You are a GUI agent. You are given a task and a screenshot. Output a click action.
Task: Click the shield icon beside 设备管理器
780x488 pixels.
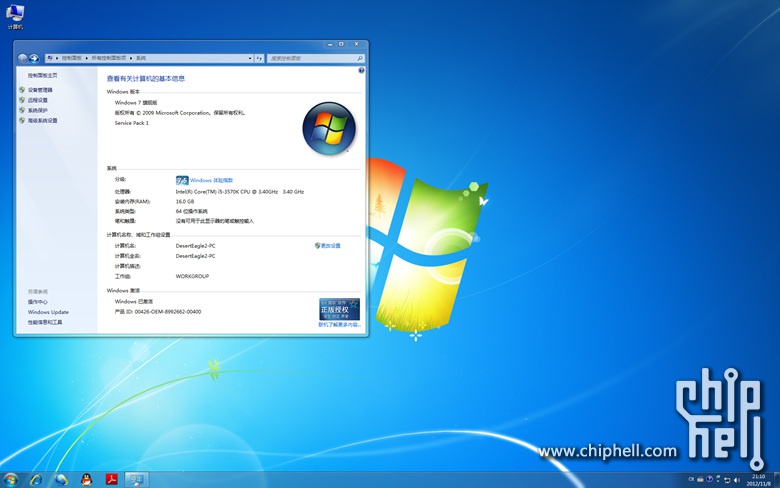pyautogui.click(x=22, y=90)
